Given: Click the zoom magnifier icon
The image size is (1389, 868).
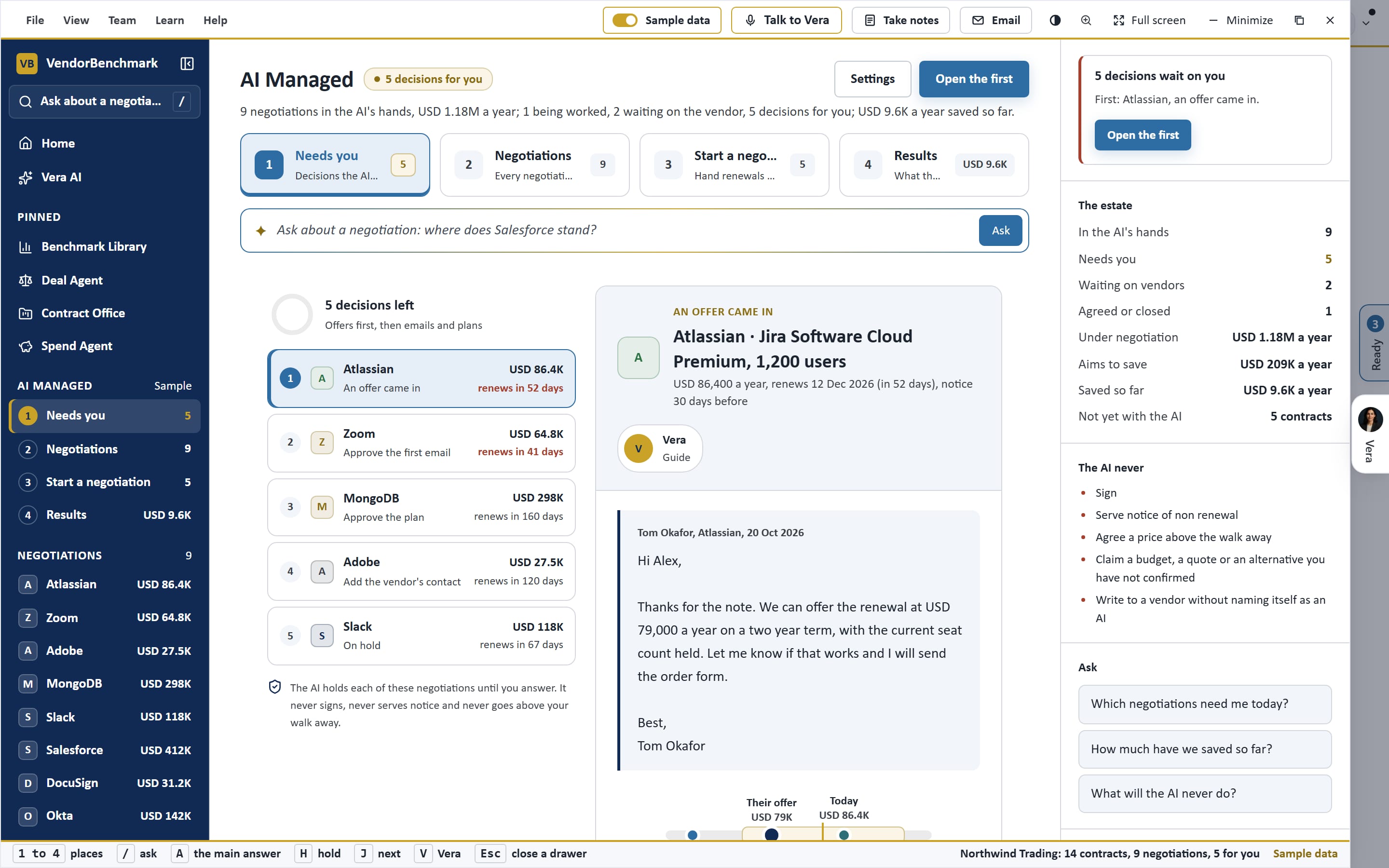Looking at the screenshot, I should click(x=1086, y=20).
